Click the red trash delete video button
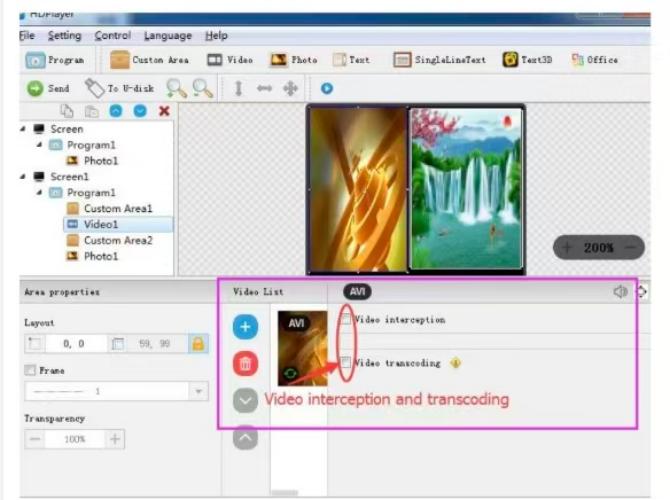670x500 pixels. (x=245, y=364)
